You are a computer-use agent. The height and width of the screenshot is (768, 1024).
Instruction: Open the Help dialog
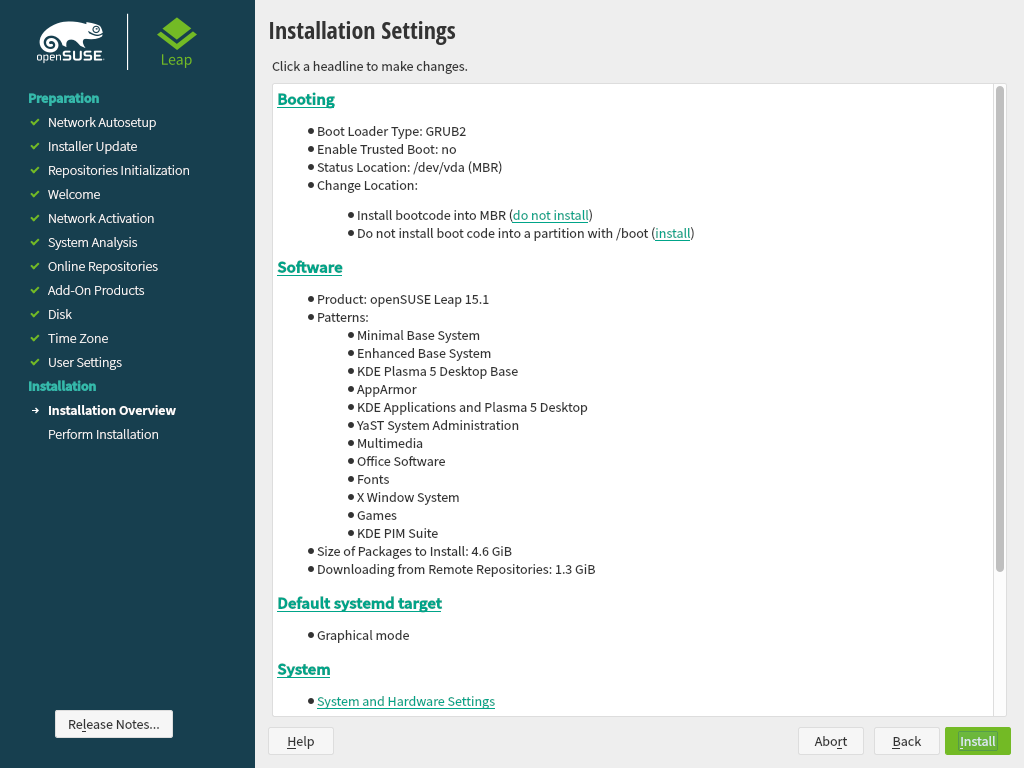(x=300, y=741)
